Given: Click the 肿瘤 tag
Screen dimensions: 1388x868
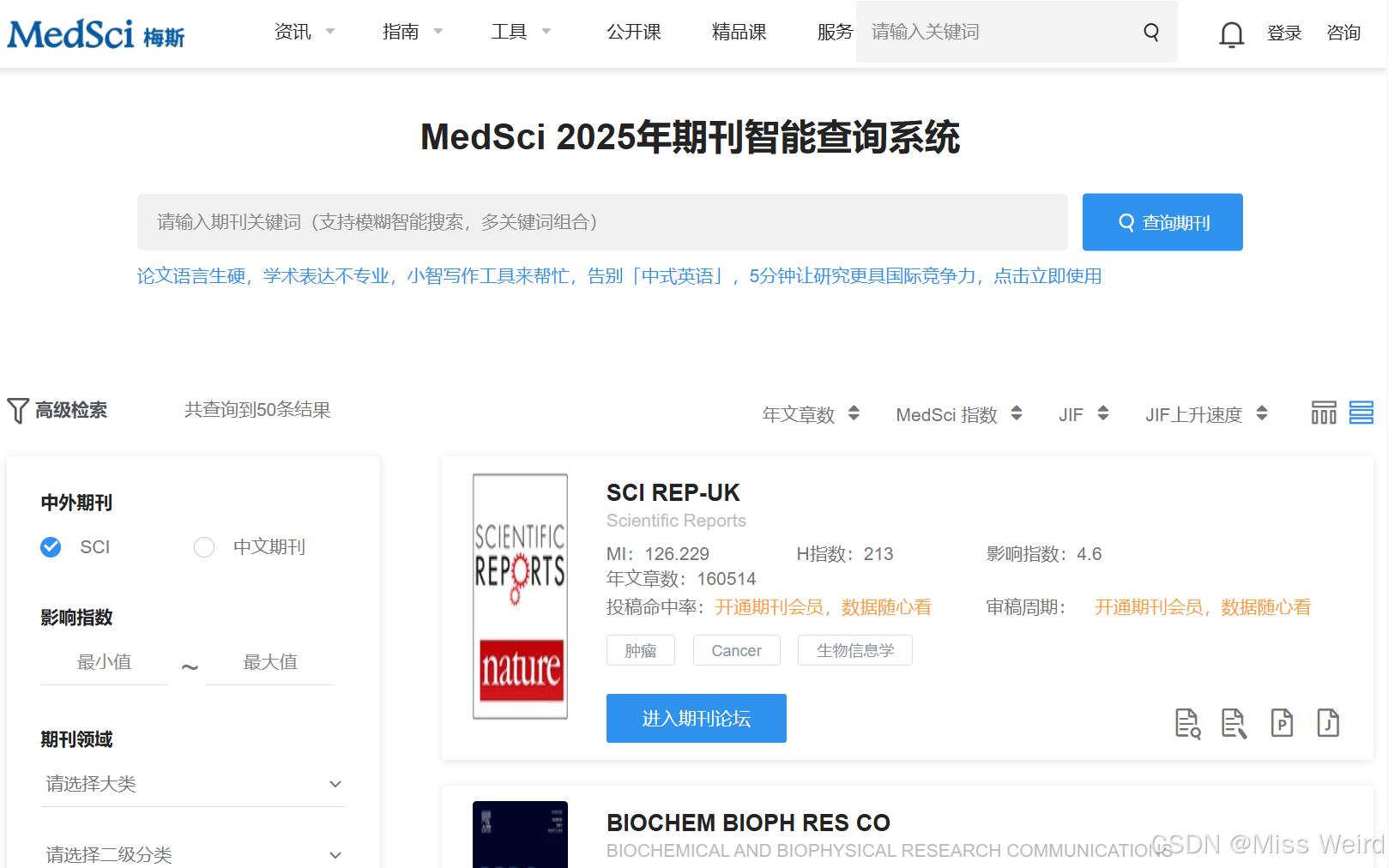Looking at the screenshot, I should 641,650.
